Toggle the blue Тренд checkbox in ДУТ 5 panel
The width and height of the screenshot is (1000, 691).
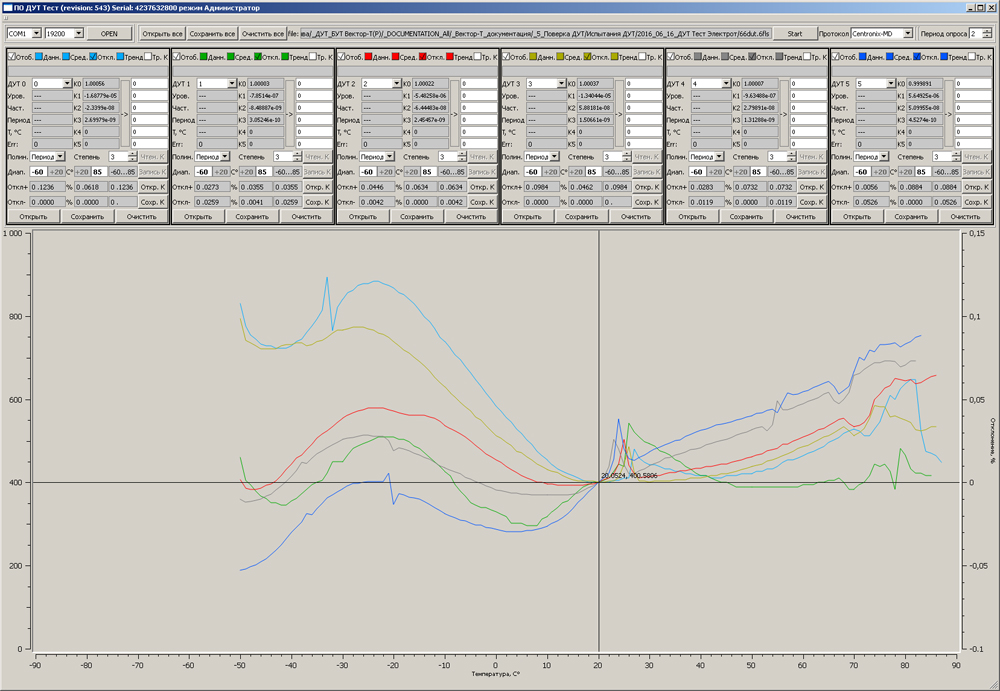point(944,57)
